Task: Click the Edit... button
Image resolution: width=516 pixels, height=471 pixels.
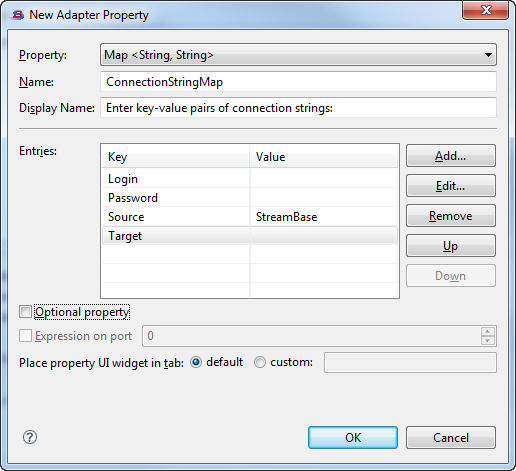Action: click(x=451, y=186)
